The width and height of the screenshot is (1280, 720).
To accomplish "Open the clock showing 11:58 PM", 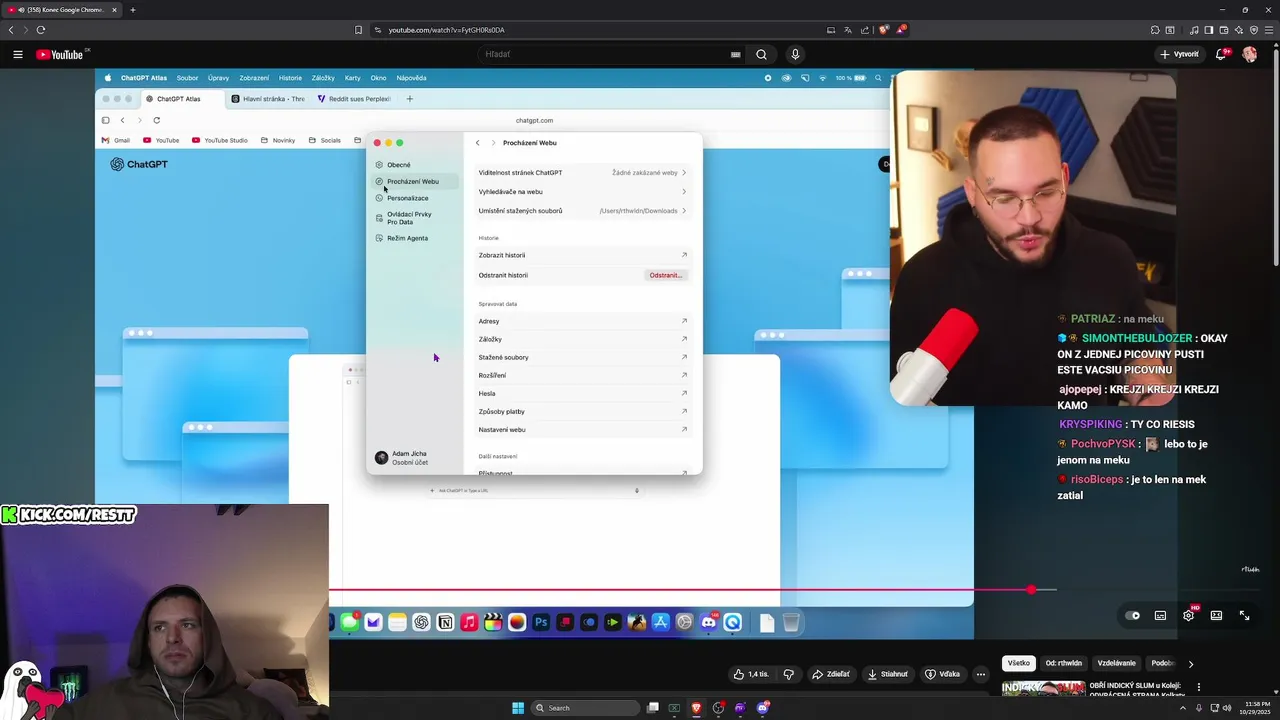I will (x=1253, y=708).
